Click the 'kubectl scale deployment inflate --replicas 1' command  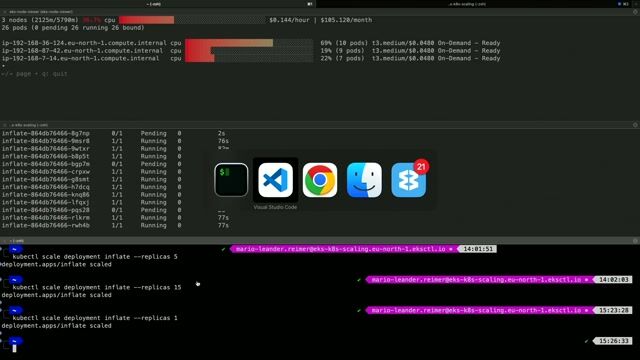[x=95, y=318]
